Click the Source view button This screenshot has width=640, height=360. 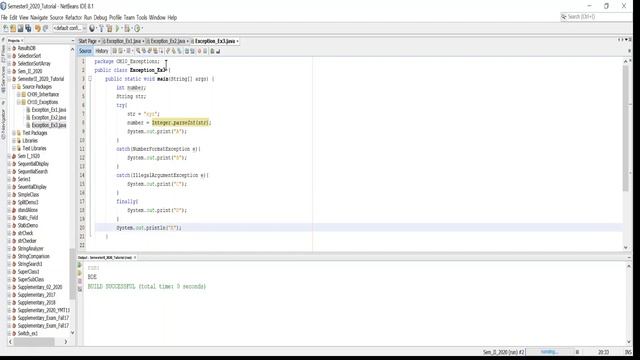(85, 51)
